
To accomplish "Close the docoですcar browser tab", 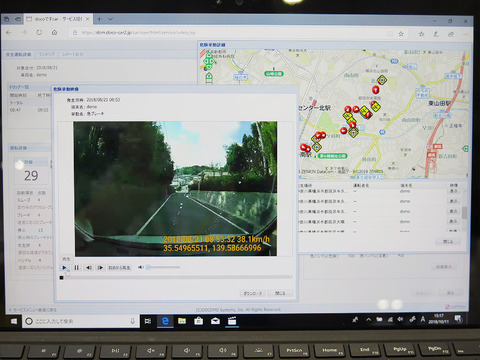I will [x=87, y=19].
